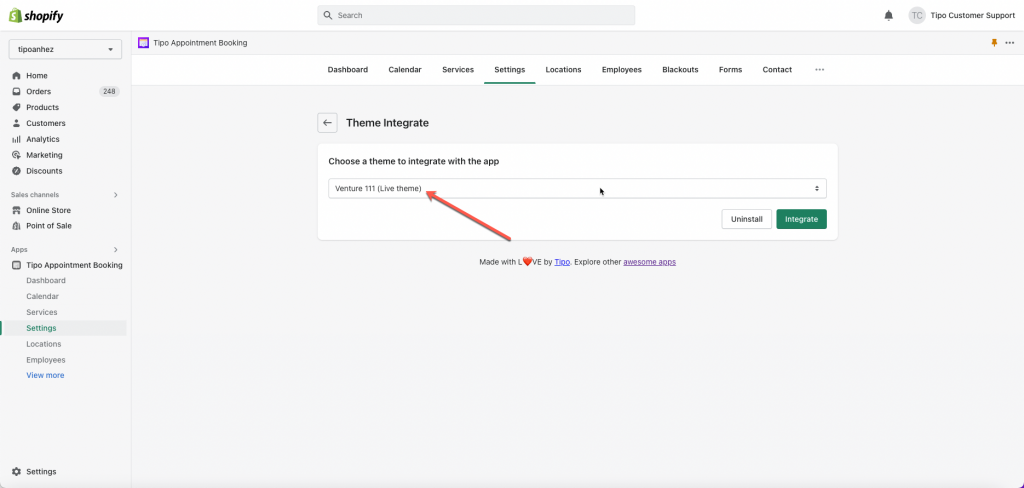Open the Employees tab
The height and width of the screenshot is (488, 1024).
tap(622, 69)
